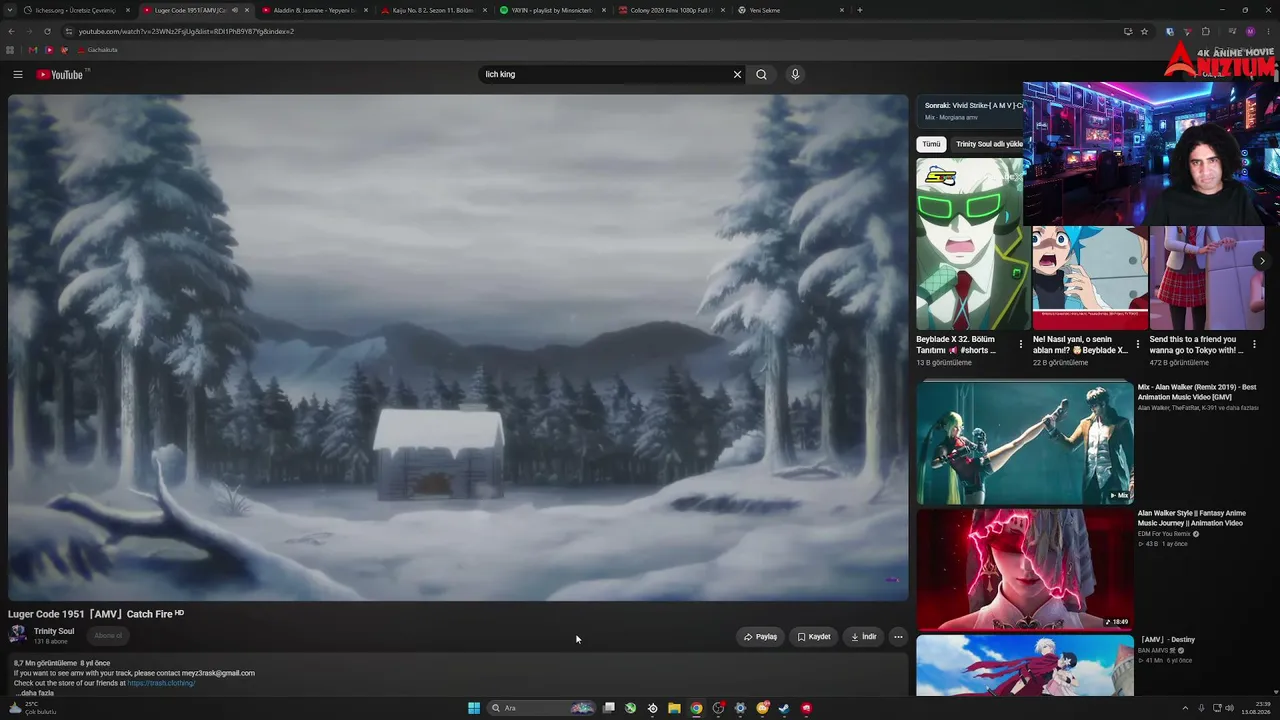Download the video with İndir
The image size is (1280, 720).
863,636
